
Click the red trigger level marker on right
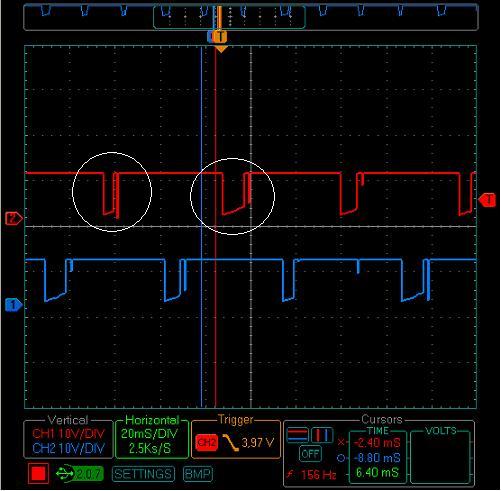pyautogui.click(x=487, y=200)
